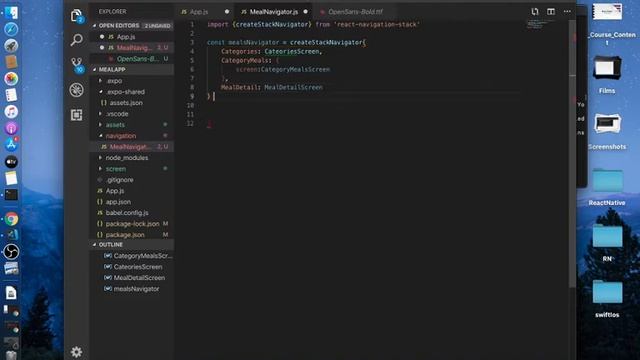The height and width of the screenshot is (360, 640).
Task: Open OBS from the Dock
Action: [x=11, y=252]
